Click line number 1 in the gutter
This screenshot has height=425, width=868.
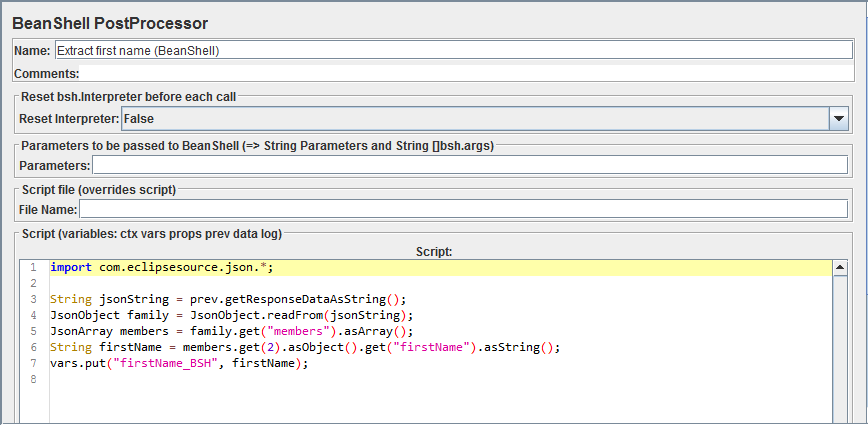[x=34, y=268]
